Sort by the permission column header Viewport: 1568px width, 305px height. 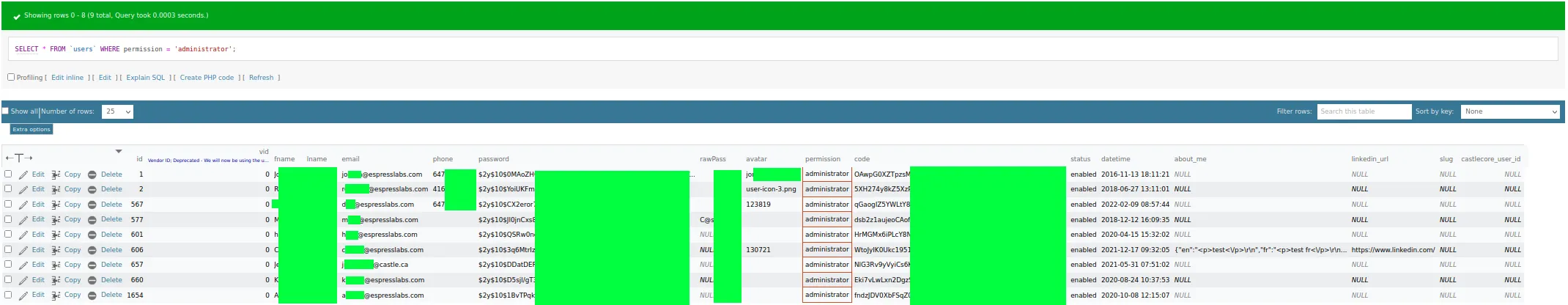823,159
